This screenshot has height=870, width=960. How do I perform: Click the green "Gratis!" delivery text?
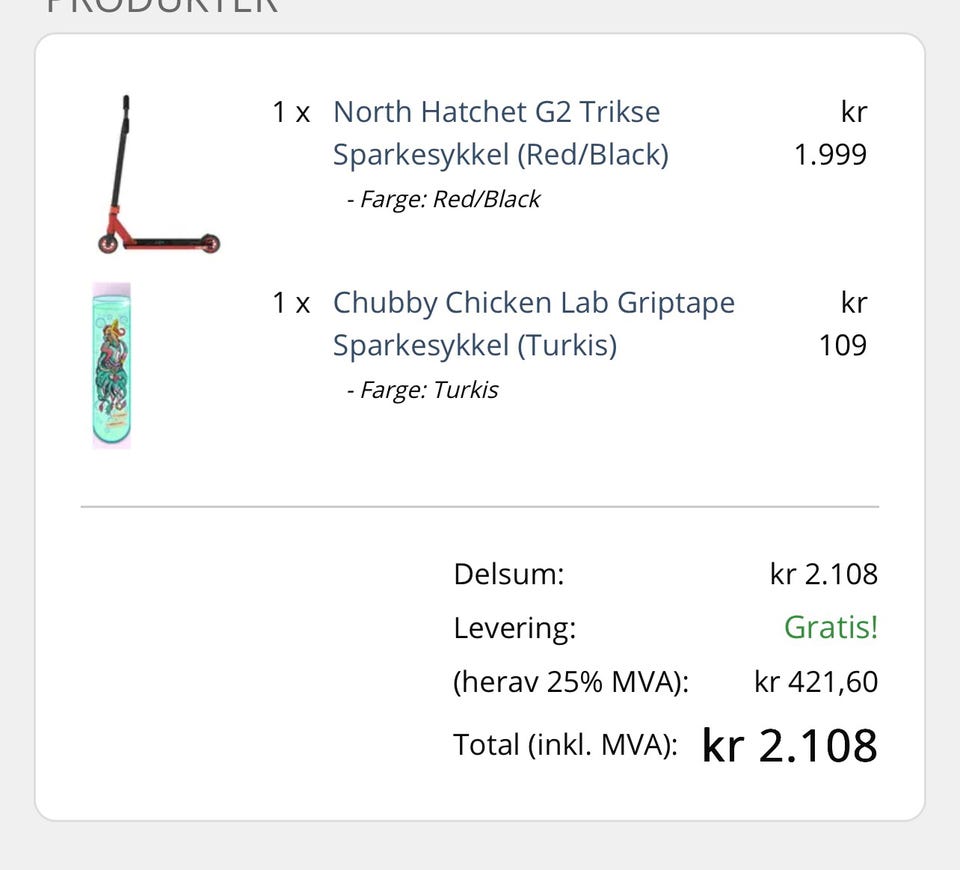coord(830,628)
